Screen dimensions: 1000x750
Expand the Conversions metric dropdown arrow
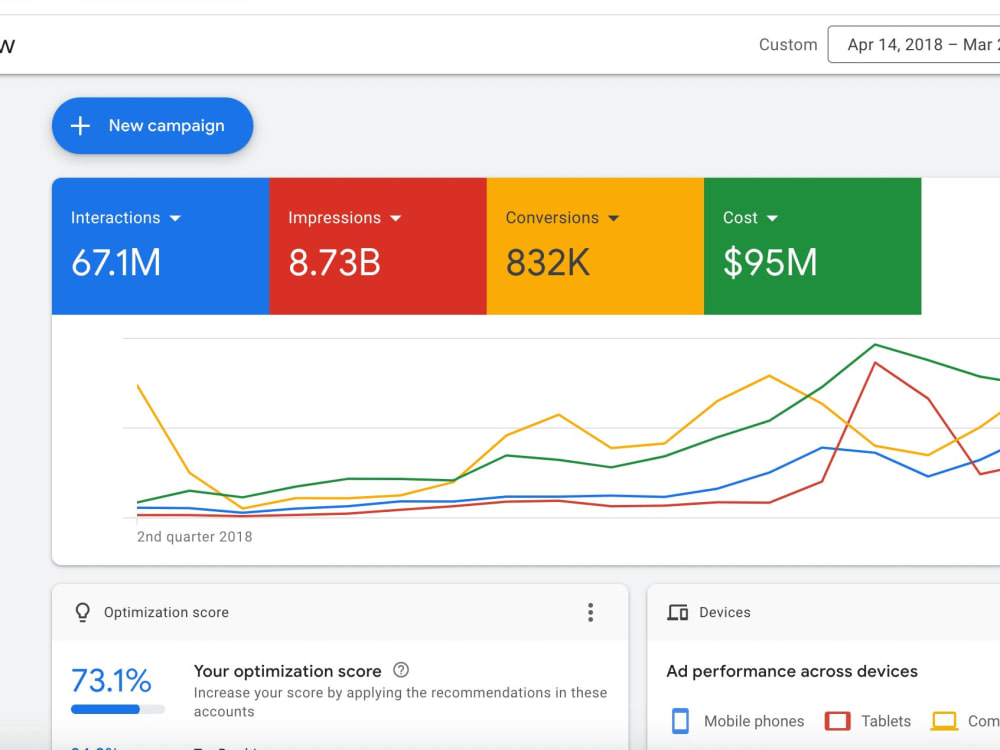coord(614,218)
